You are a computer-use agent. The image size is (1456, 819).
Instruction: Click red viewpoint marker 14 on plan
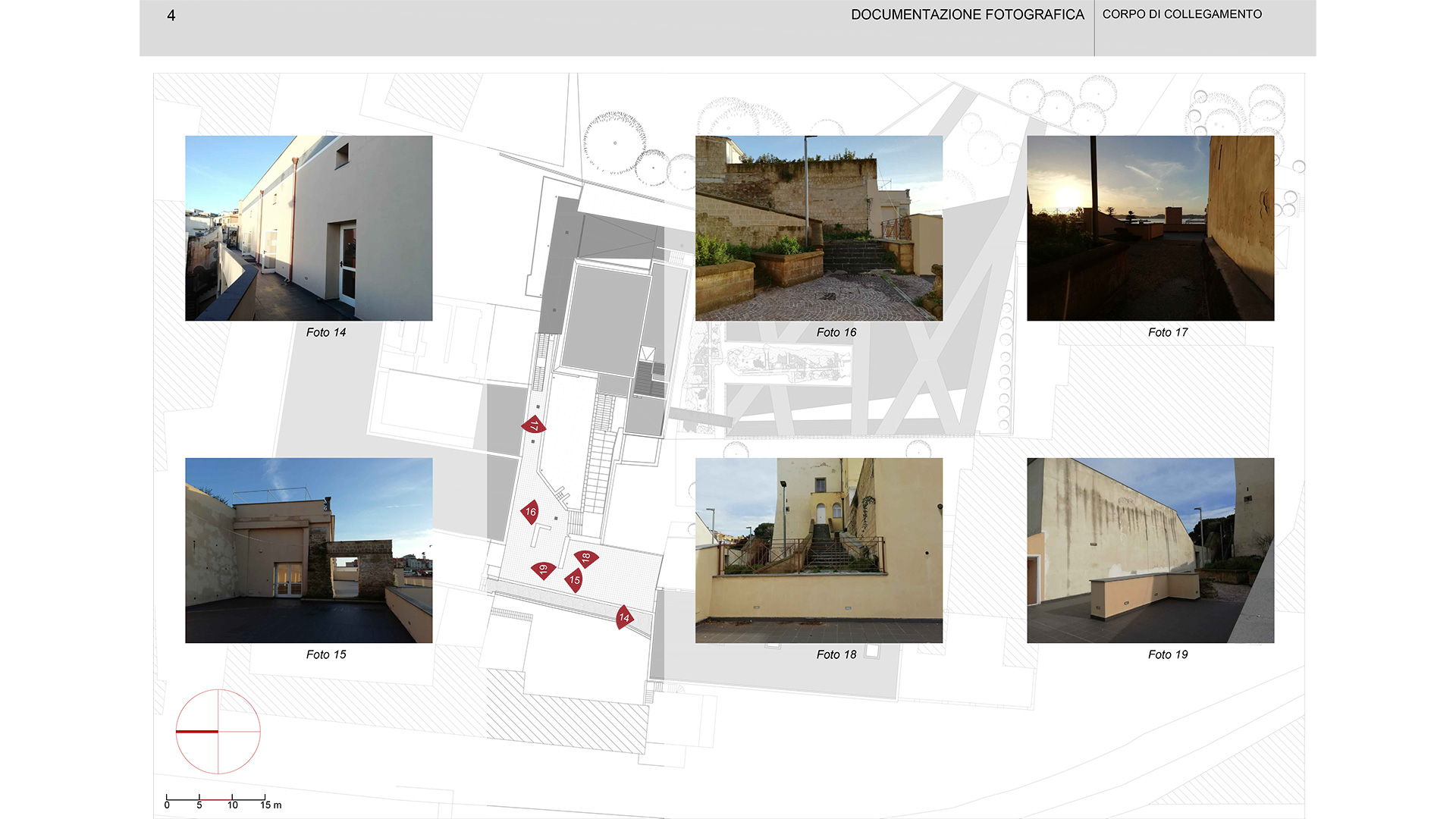[x=624, y=617]
